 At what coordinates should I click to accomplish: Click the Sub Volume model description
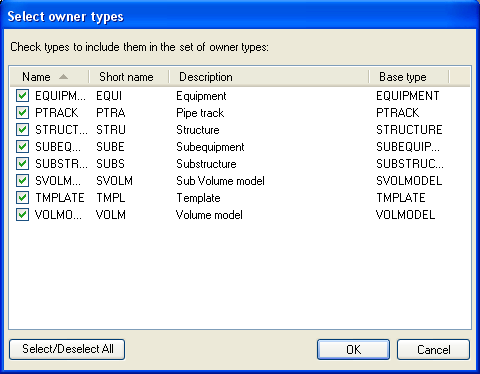(x=220, y=181)
